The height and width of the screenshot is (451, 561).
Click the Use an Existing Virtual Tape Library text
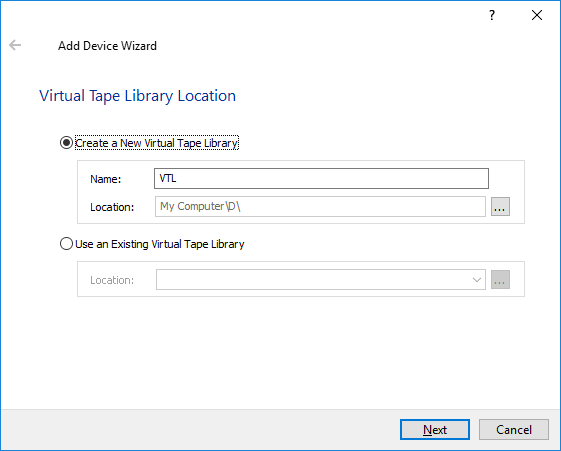[160, 244]
